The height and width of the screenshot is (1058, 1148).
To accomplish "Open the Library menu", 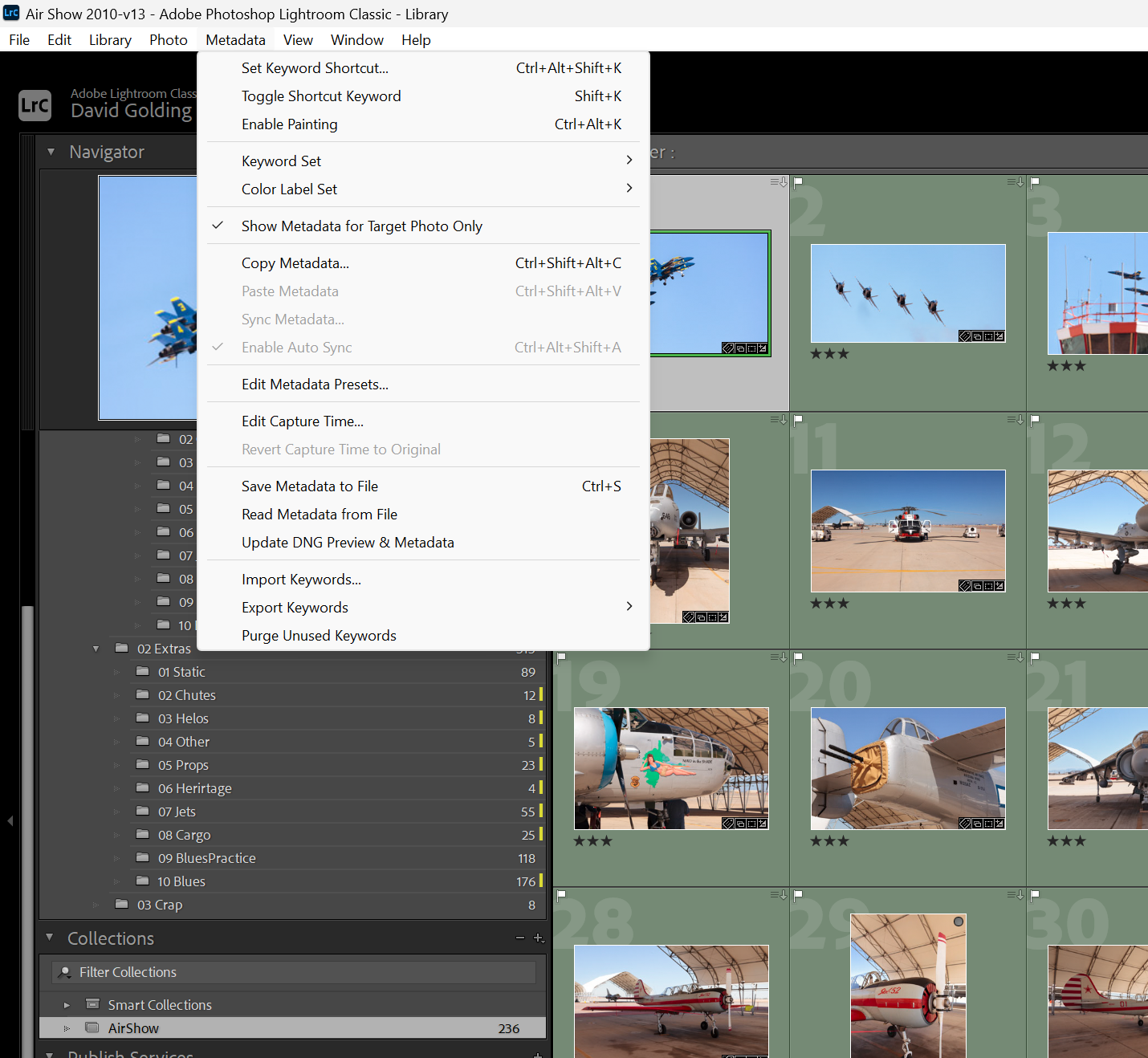I will tap(109, 39).
